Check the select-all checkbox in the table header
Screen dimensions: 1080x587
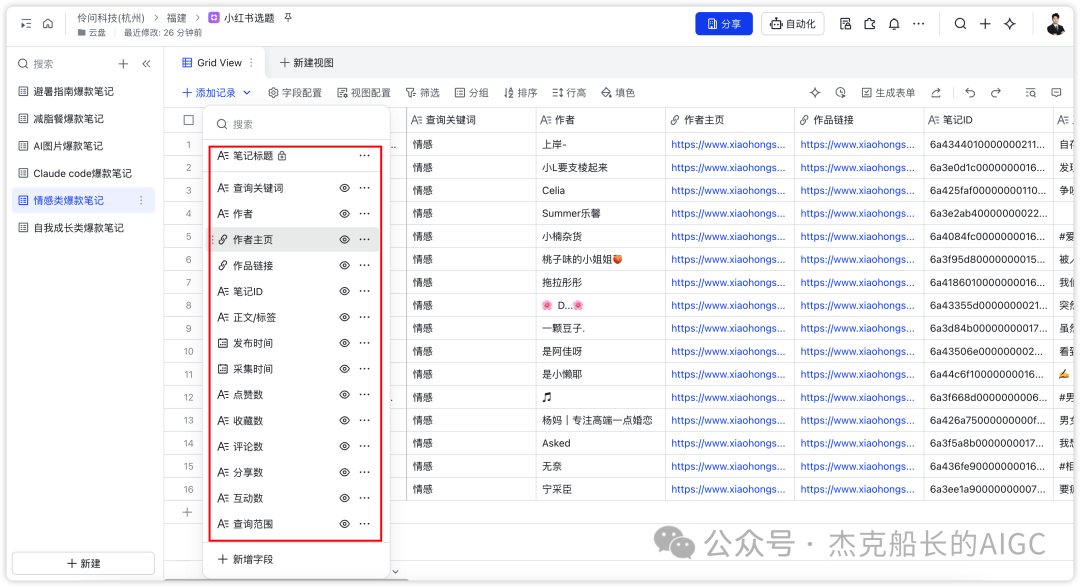coord(189,120)
